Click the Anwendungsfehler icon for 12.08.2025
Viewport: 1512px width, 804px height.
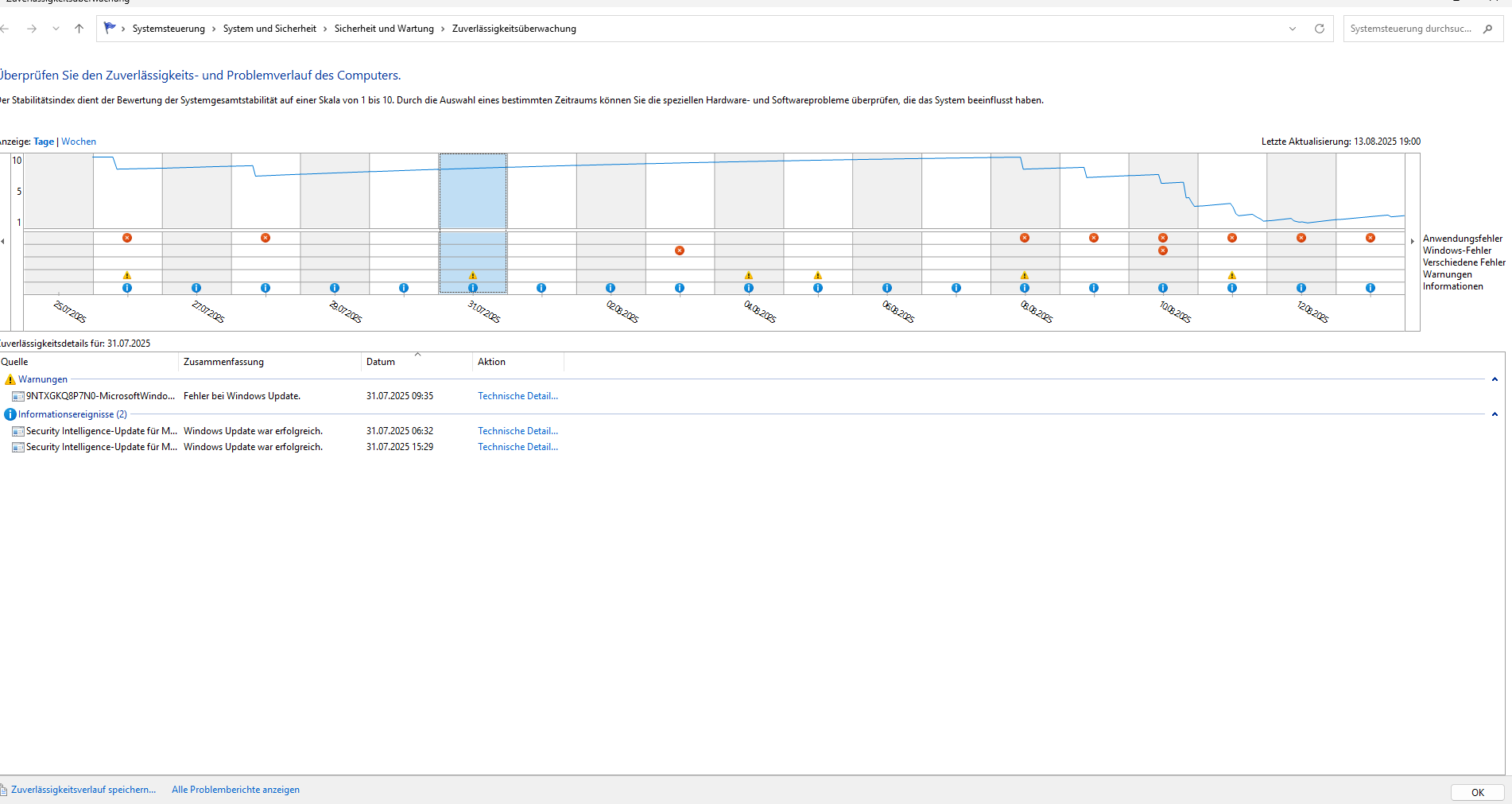point(1301,238)
